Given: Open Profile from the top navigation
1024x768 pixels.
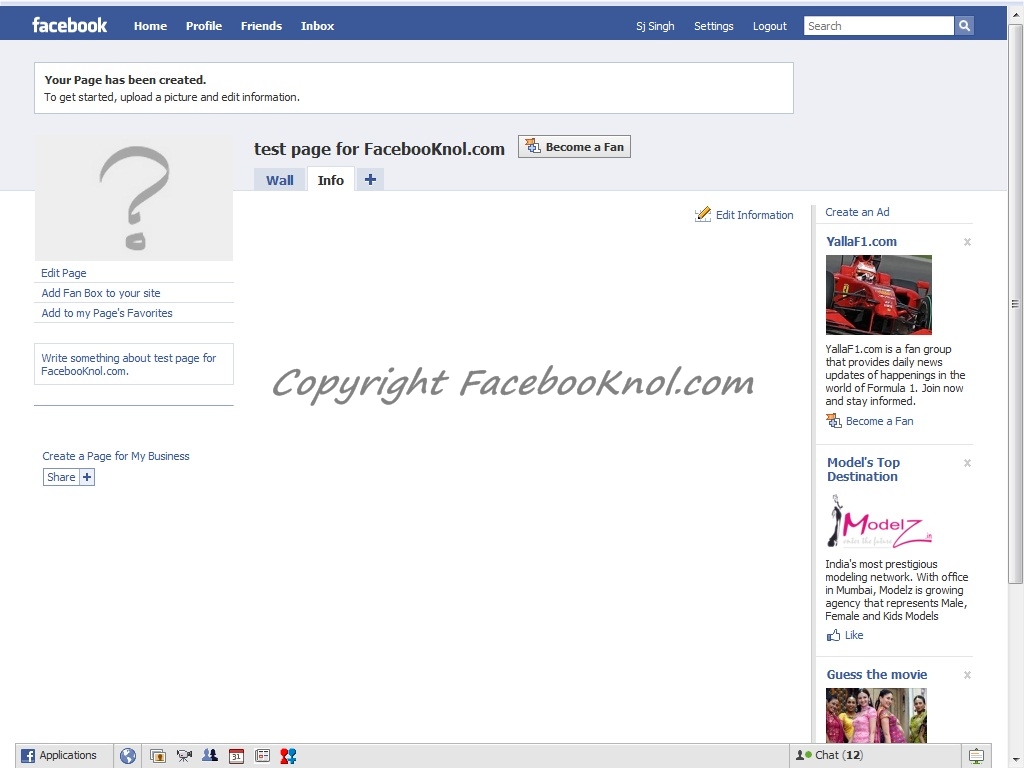Looking at the screenshot, I should tap(204, 26).
